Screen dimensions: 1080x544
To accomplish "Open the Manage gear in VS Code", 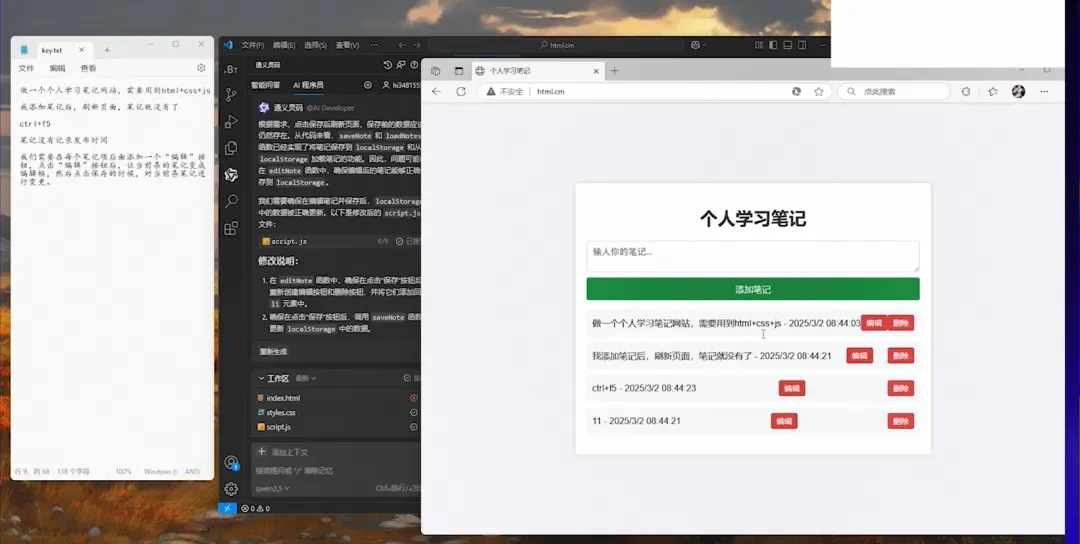I will (x=231, y=488).
